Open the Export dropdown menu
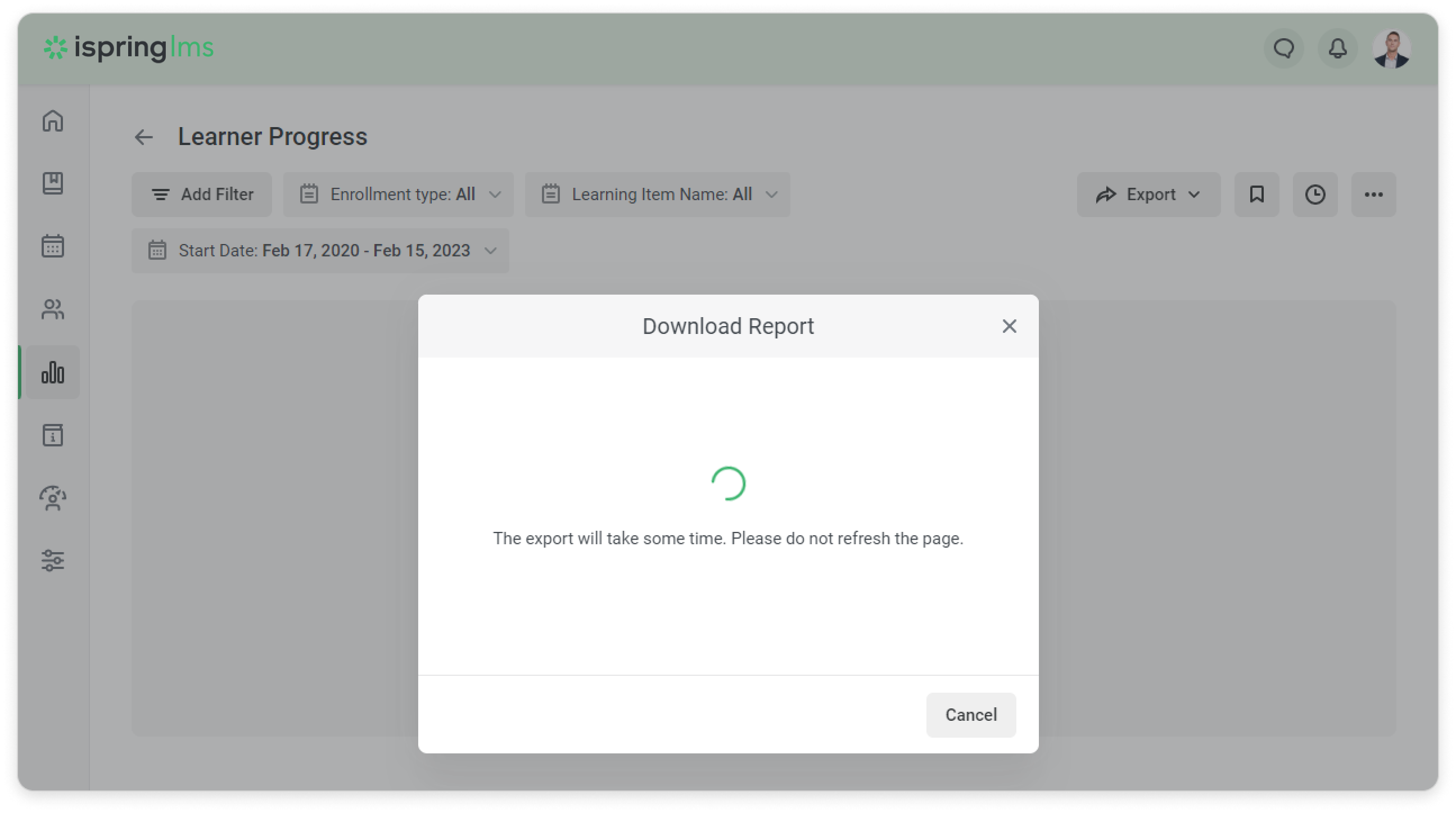The image size is (1456, 813). pyautogui.click(x=1148, y=195)
